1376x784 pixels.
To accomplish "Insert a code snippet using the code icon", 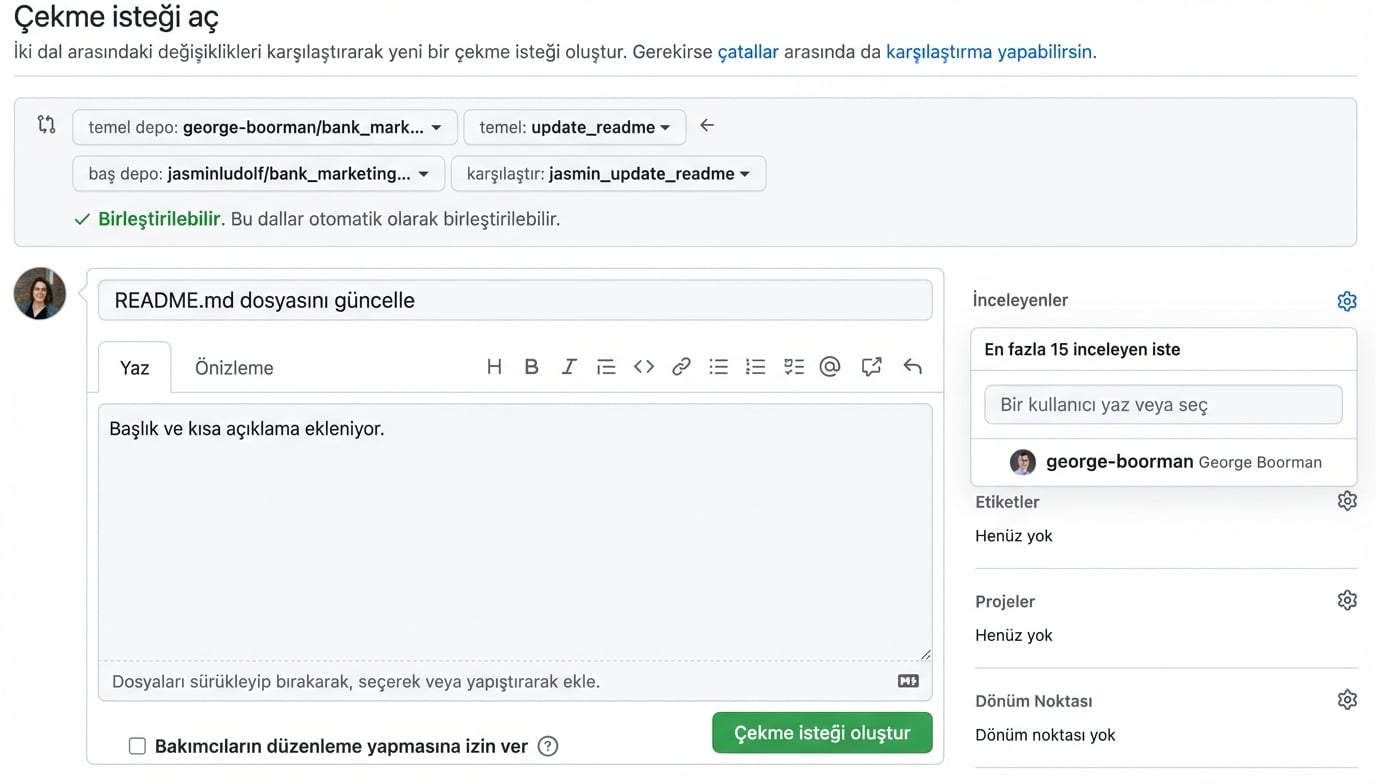I will point(643,366).
